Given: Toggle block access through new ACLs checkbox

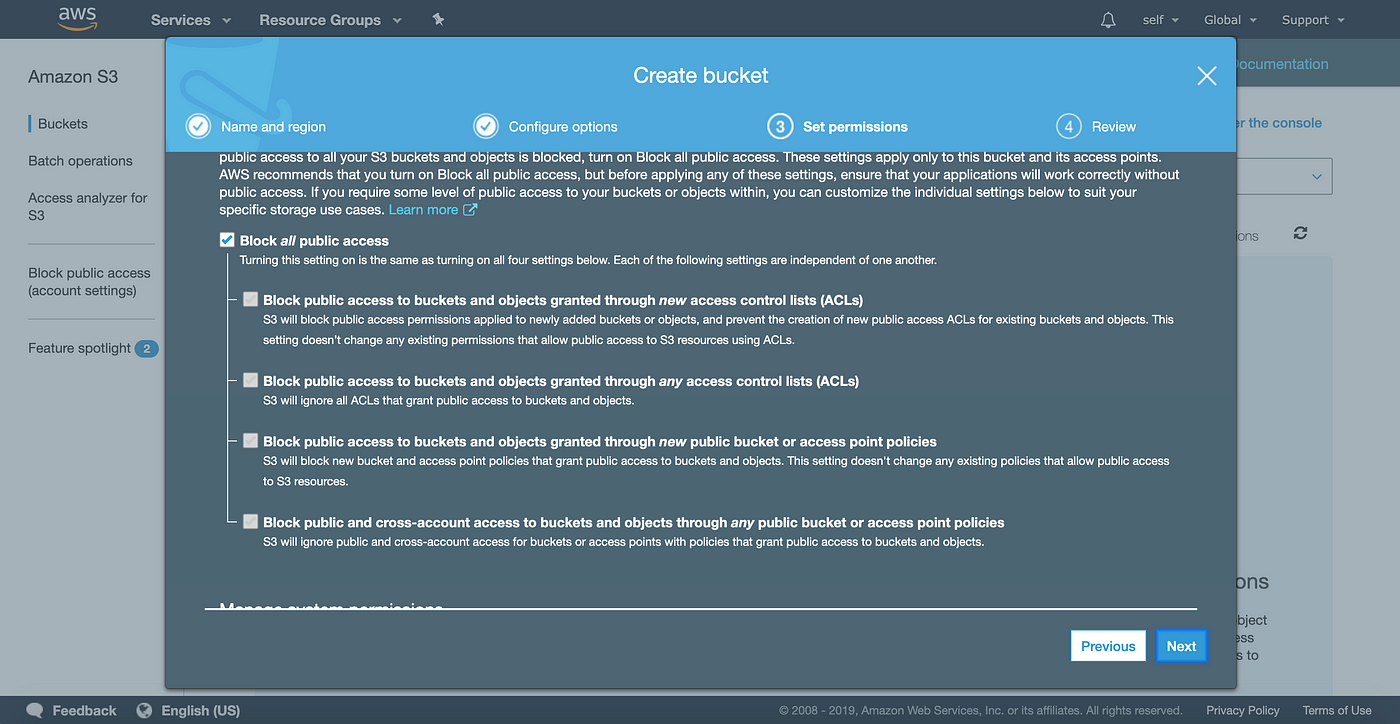Looking at the screenshot, I should 251,299.
